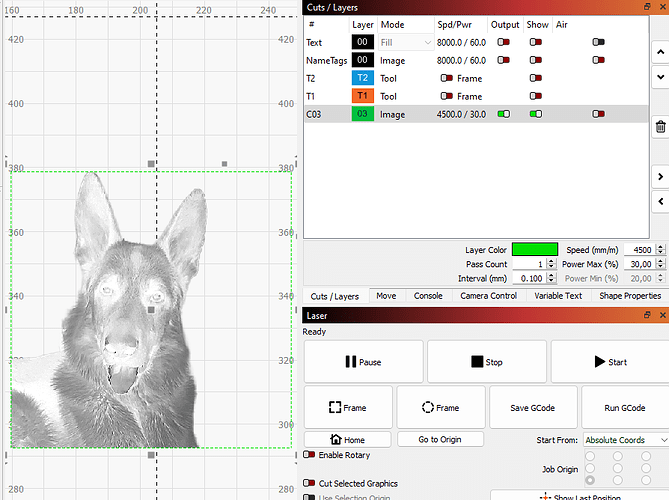Toggle Enable Rotary switch
Screen dimensions: 669x500
click(x=309, y=455)
